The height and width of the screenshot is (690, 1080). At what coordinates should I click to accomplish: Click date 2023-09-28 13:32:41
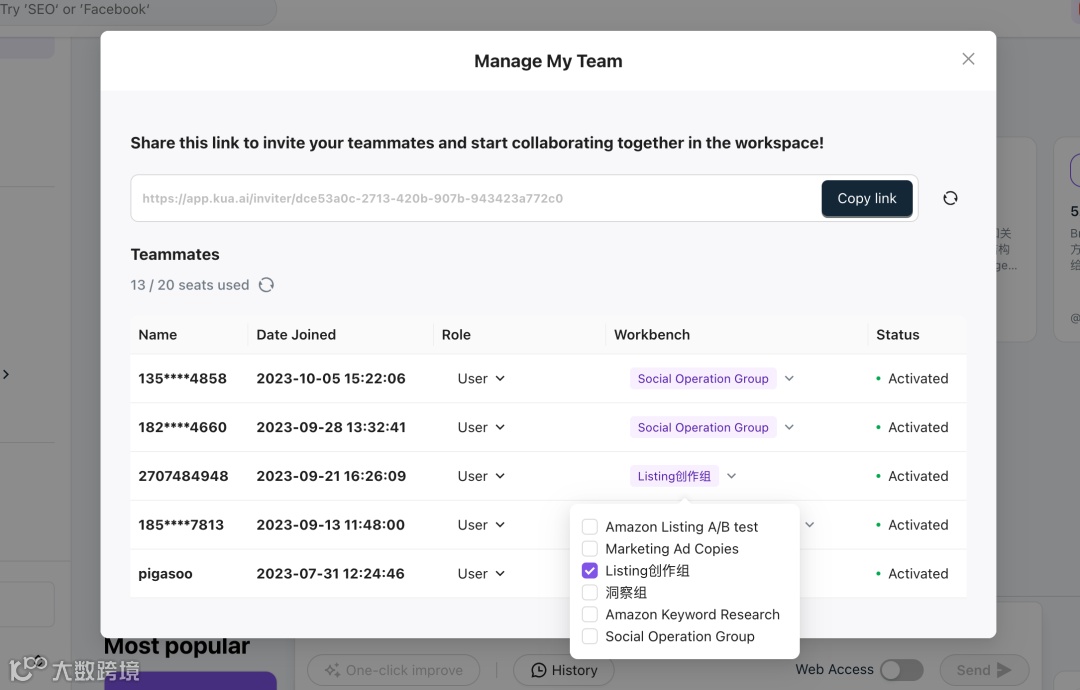click(331, 428)
